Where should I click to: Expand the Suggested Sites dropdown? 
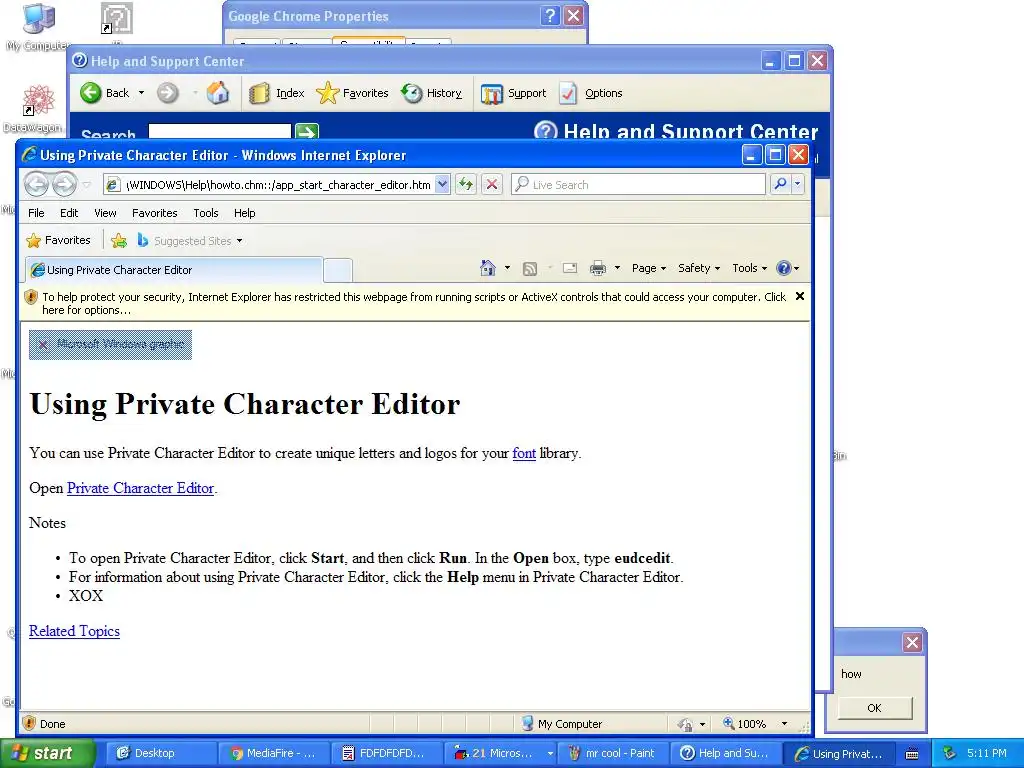(240, 241)
